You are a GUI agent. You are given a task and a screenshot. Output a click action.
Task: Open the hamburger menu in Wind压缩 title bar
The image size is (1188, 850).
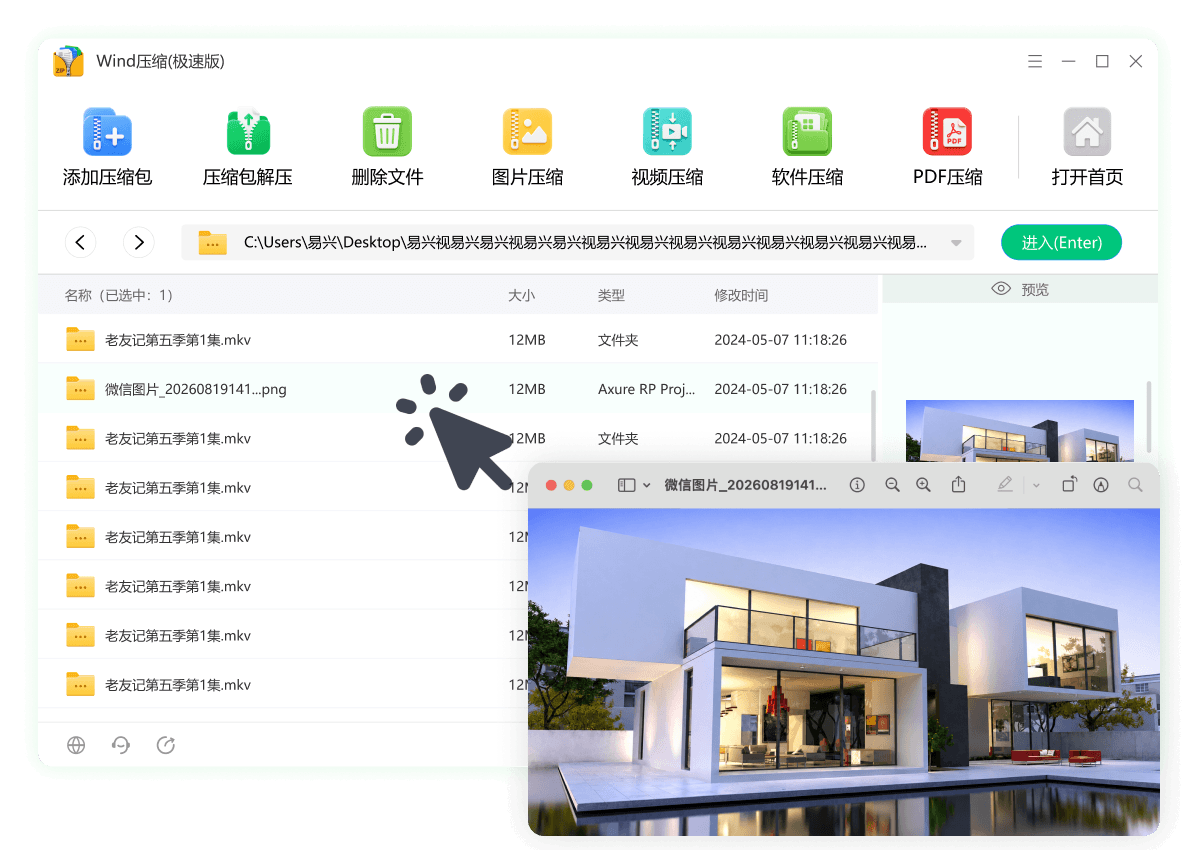(x=1035, y=61)
